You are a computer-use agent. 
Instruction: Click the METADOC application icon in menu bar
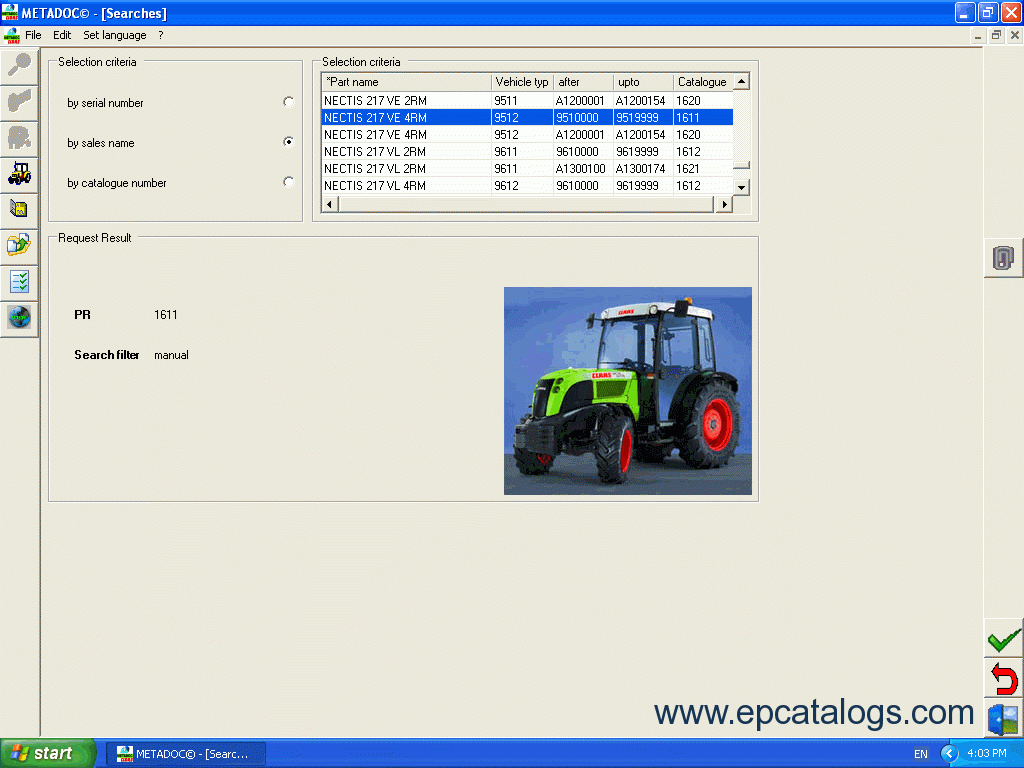(x=12, y=35)
